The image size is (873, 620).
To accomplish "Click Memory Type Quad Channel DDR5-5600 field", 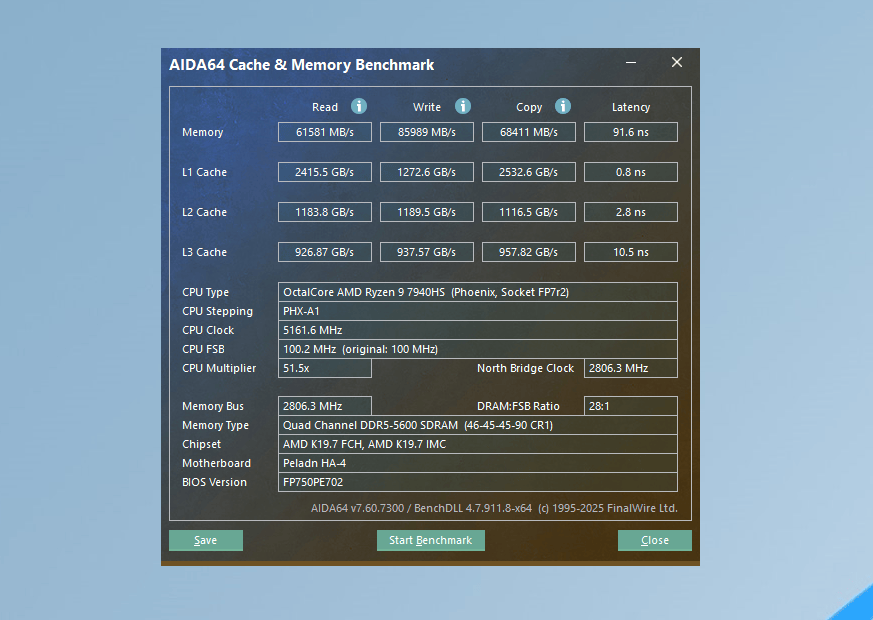I will (478, 425).
